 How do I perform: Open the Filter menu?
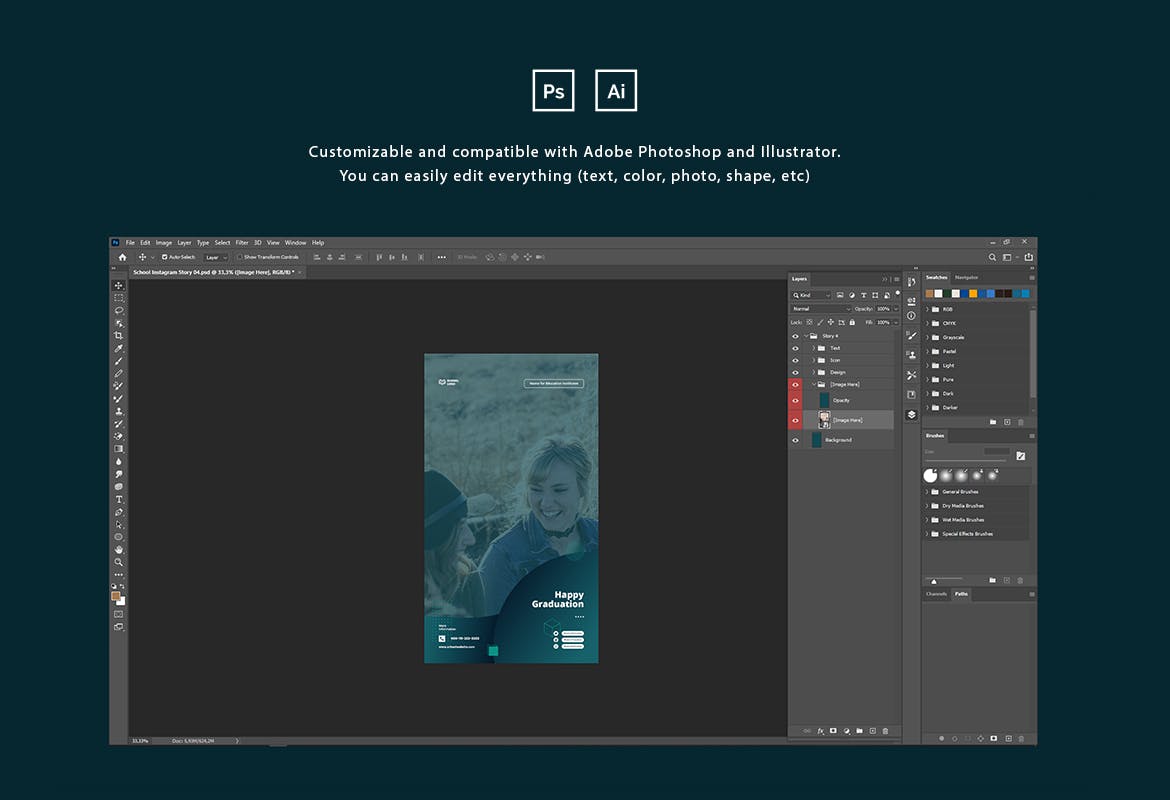pyautogui.click(x=242, y=243)
